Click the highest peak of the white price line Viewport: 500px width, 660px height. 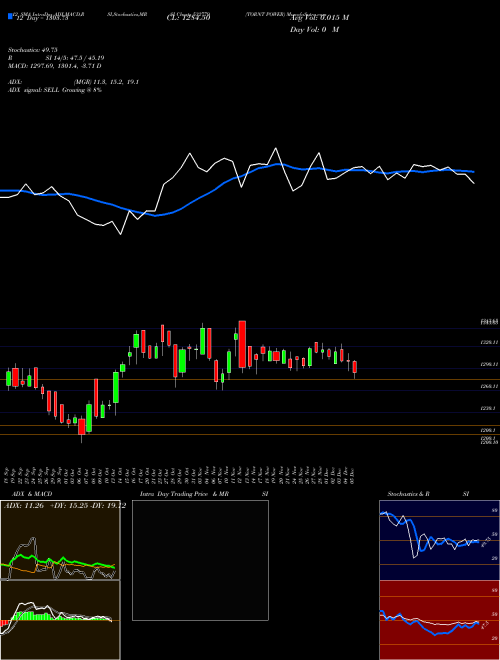[x=276, y=149]
